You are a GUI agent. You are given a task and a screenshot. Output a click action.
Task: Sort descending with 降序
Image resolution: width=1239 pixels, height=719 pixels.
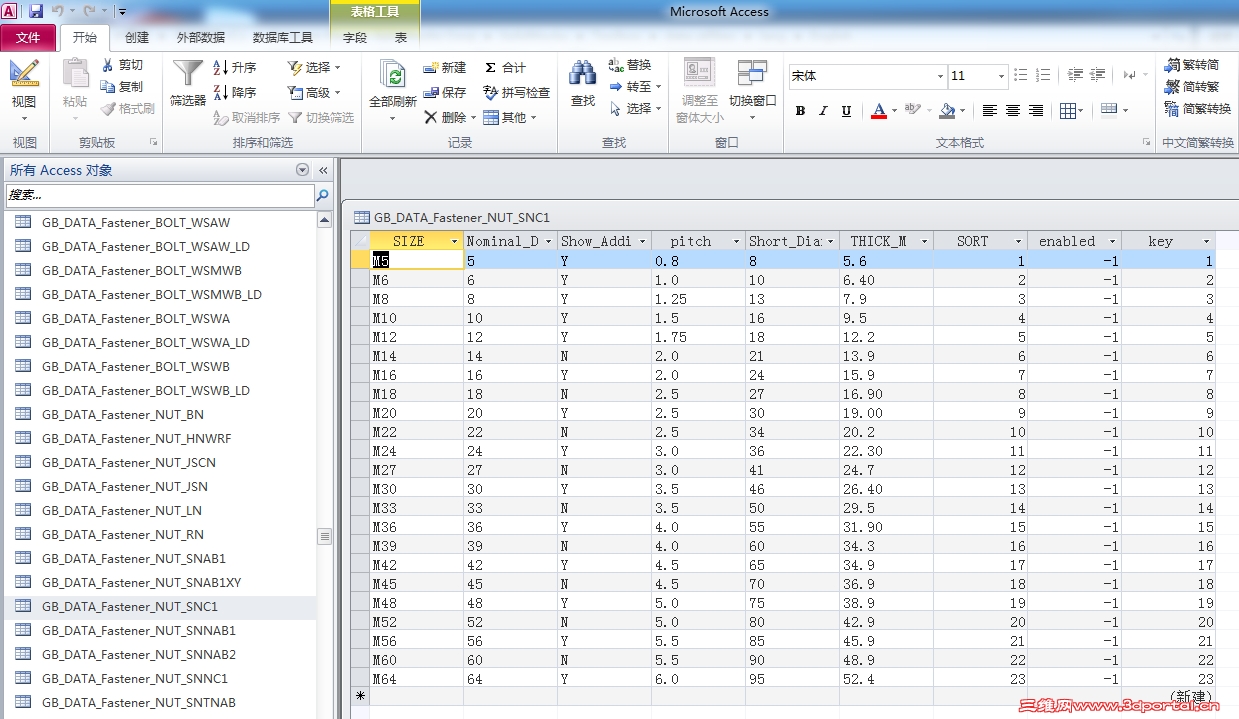[235, 93]
